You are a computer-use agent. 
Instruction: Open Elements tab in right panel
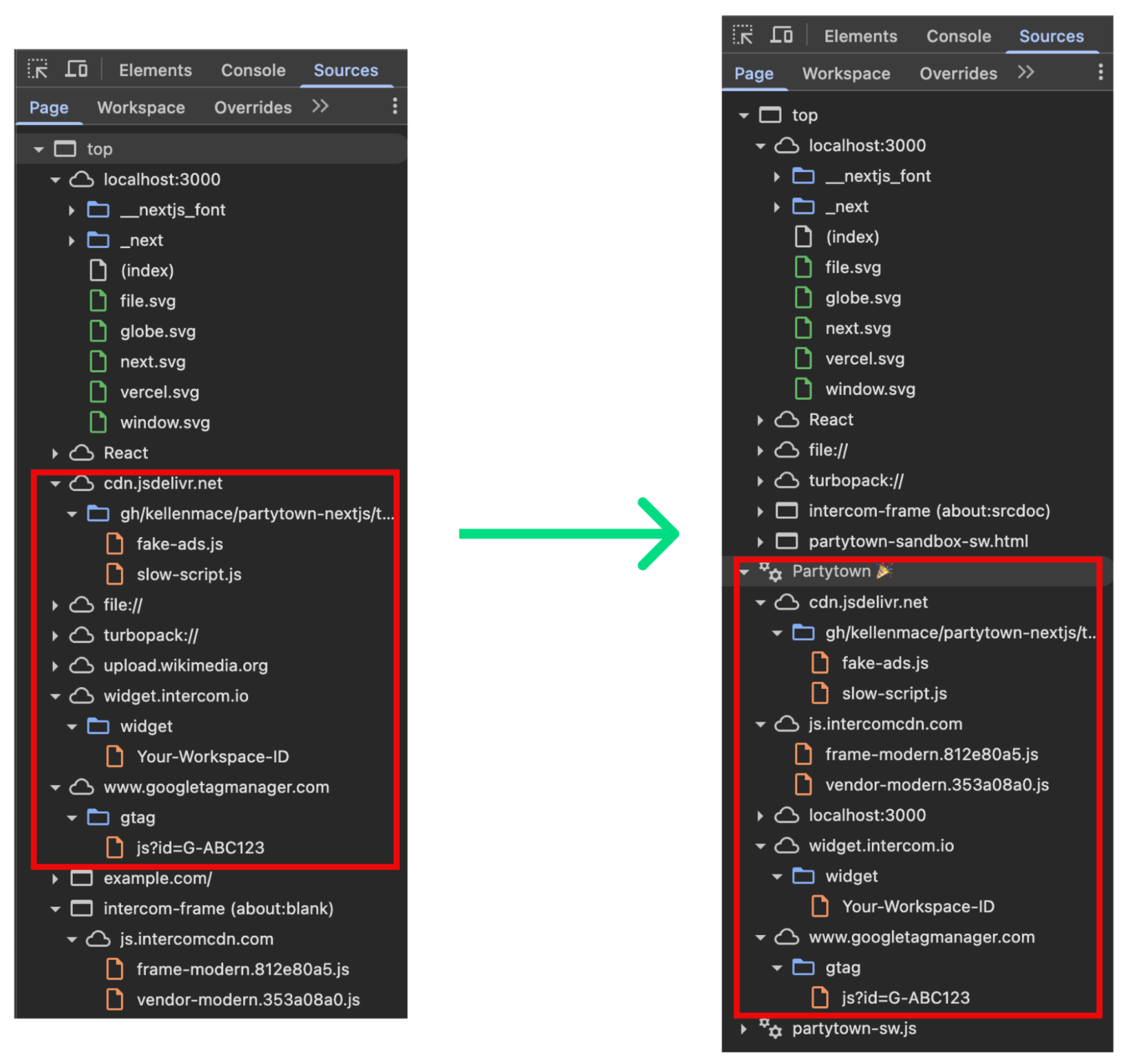tap(860, 36)
